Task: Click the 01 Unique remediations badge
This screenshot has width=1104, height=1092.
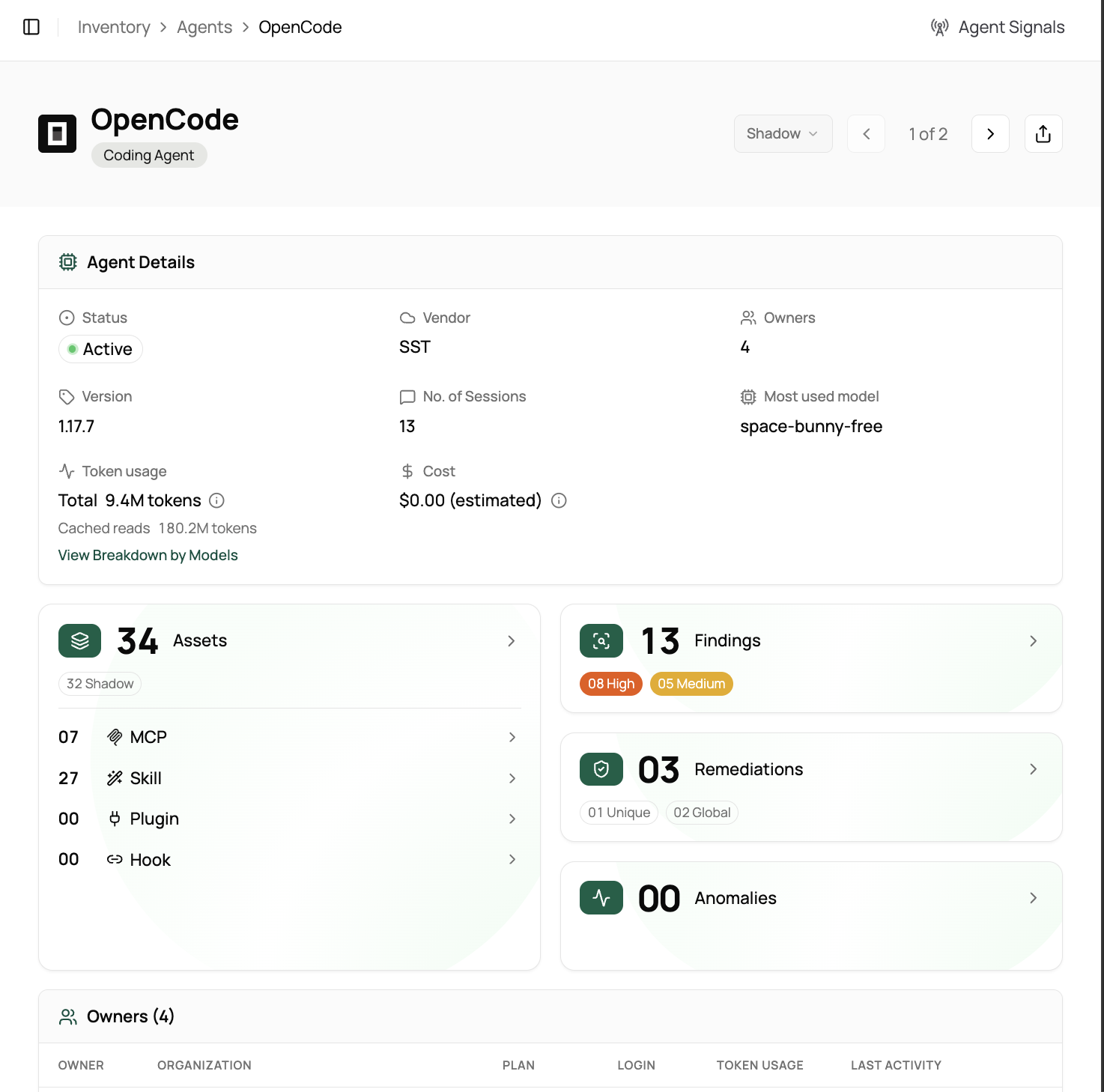Action: pyautogui.click(x=619, y=813)
